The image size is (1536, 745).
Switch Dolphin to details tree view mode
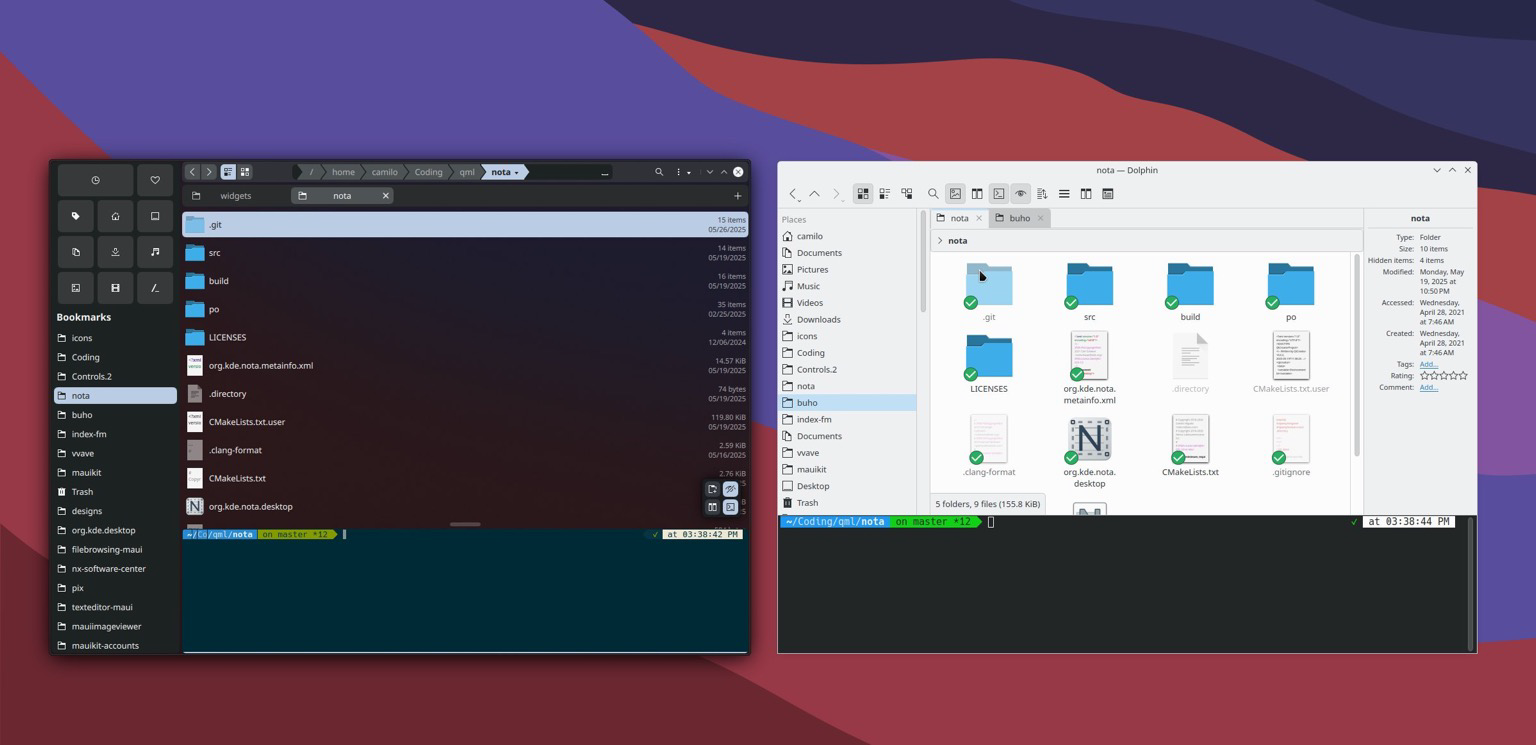click(x=907, y=194)
